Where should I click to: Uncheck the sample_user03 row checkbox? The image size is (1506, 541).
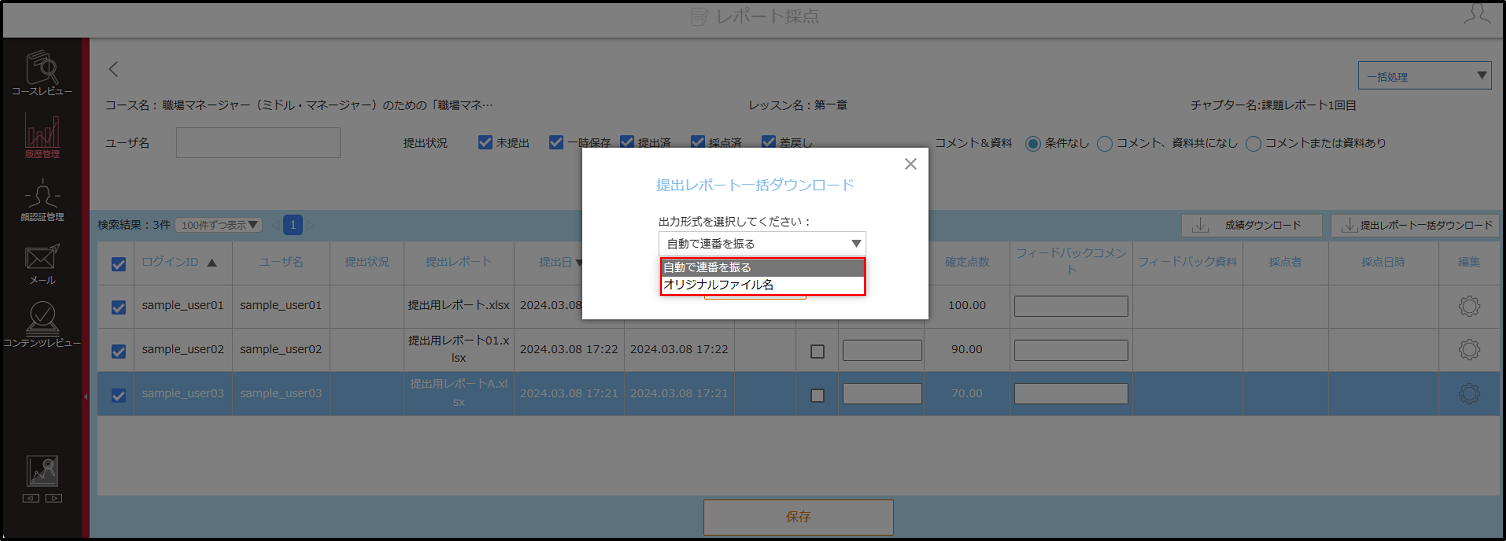118,395
